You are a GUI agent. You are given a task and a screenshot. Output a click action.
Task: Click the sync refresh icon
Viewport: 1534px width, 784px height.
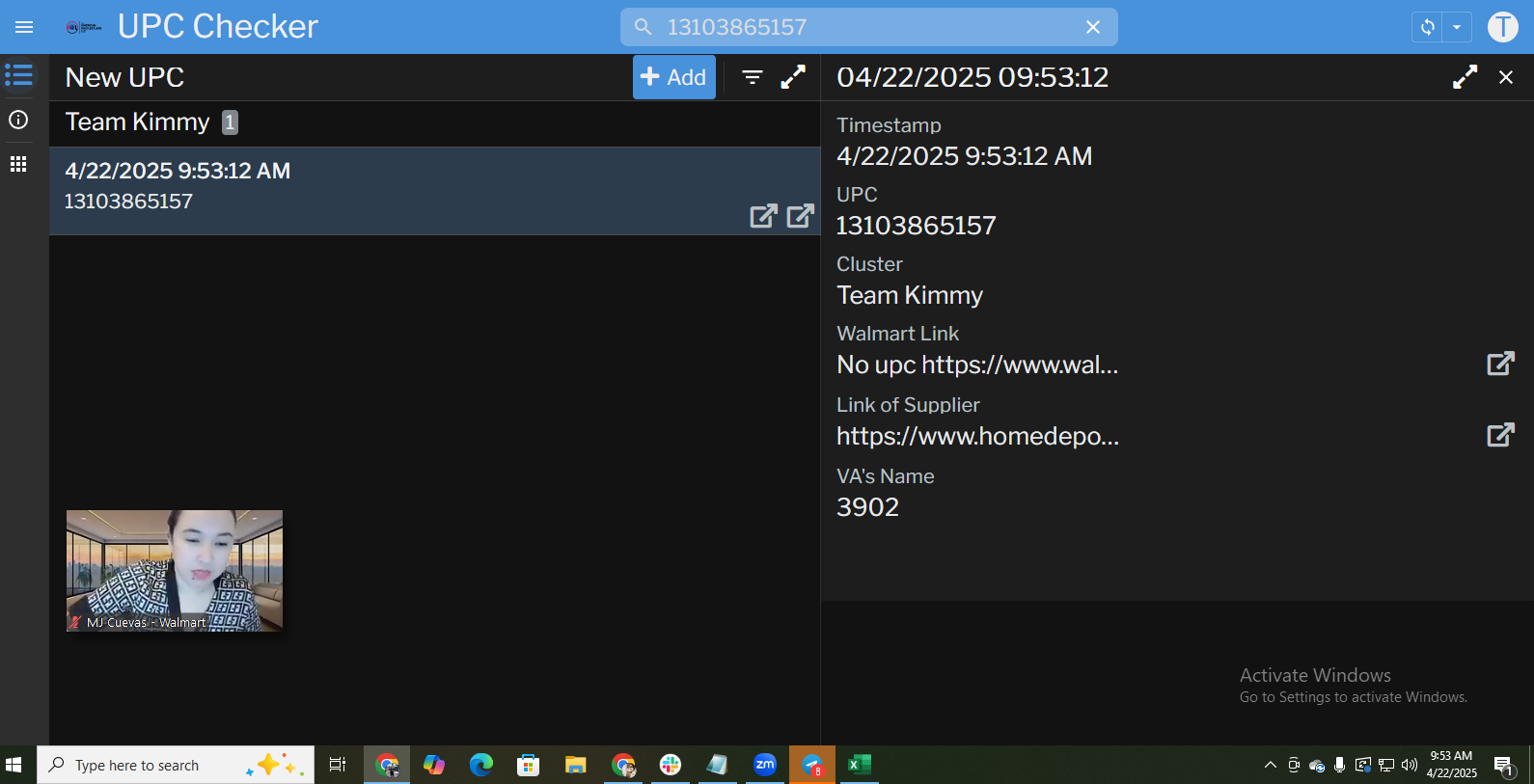1428,27
